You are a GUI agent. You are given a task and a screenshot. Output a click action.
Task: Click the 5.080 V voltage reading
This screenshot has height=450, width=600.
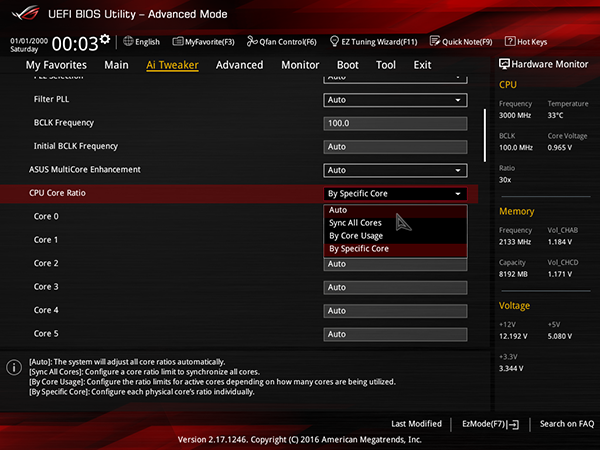click(559, 336)
